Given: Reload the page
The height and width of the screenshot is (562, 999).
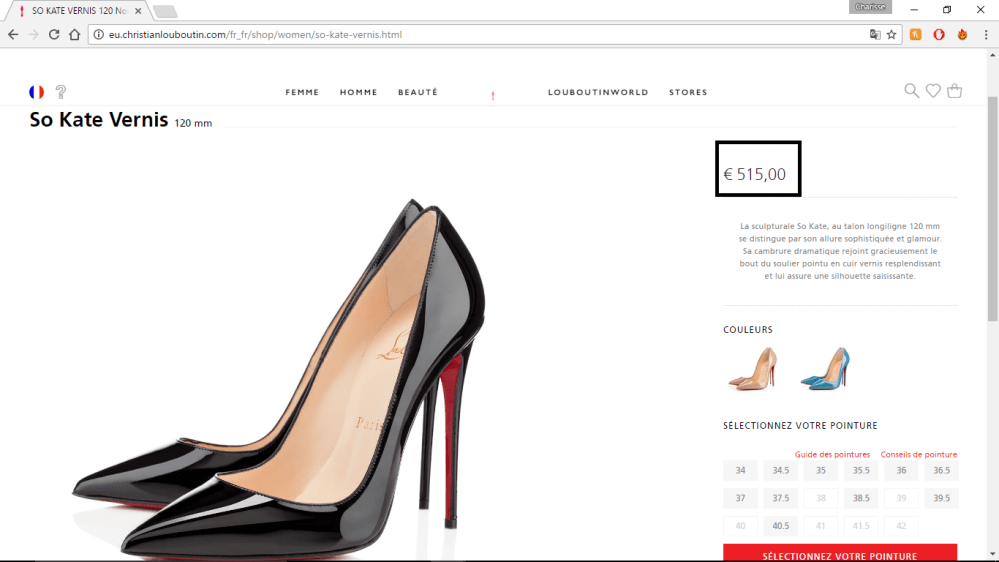Looking at the screenshot, I should click(54, 34).
